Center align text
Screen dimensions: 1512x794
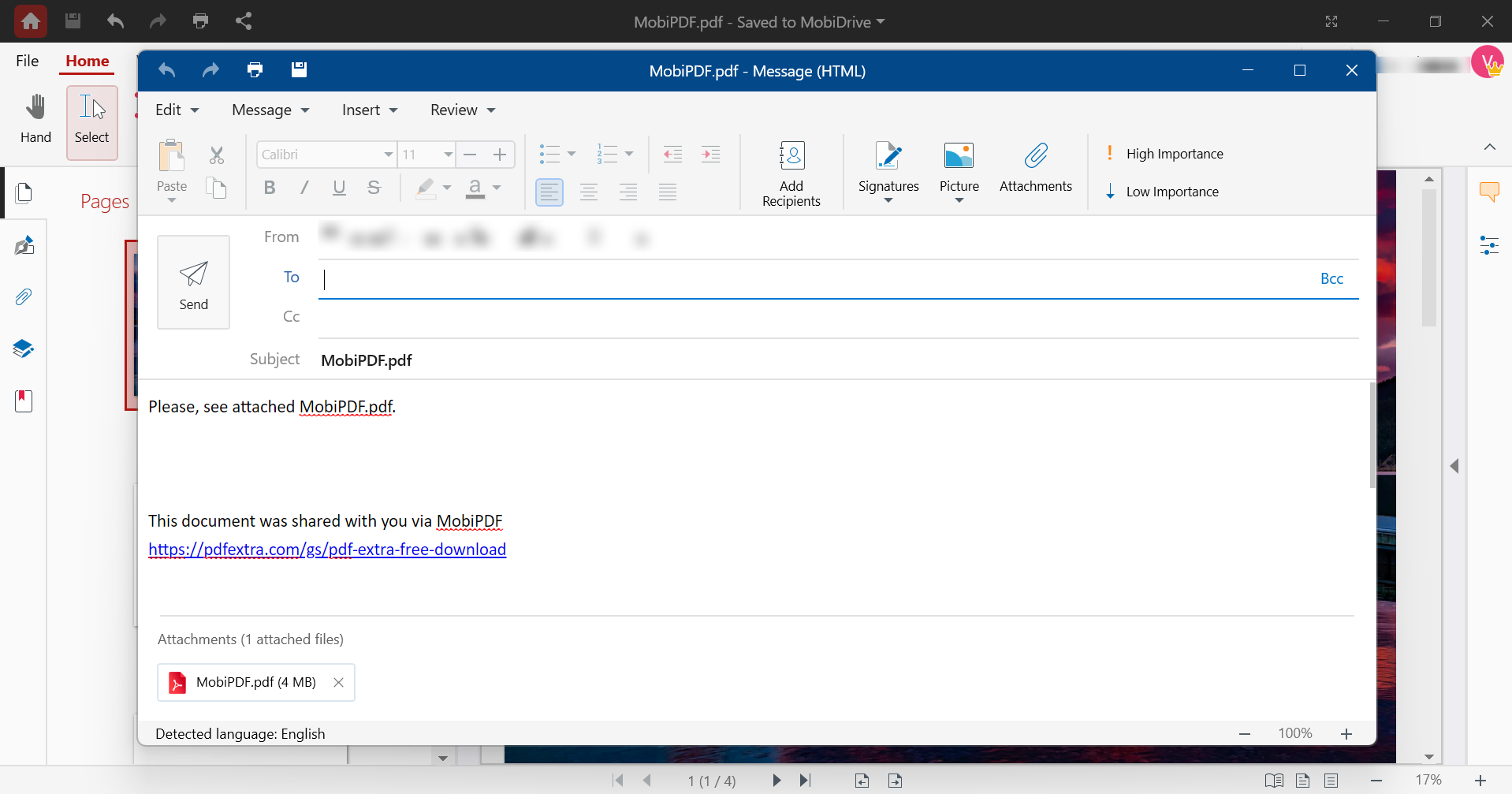pos(589,192)
